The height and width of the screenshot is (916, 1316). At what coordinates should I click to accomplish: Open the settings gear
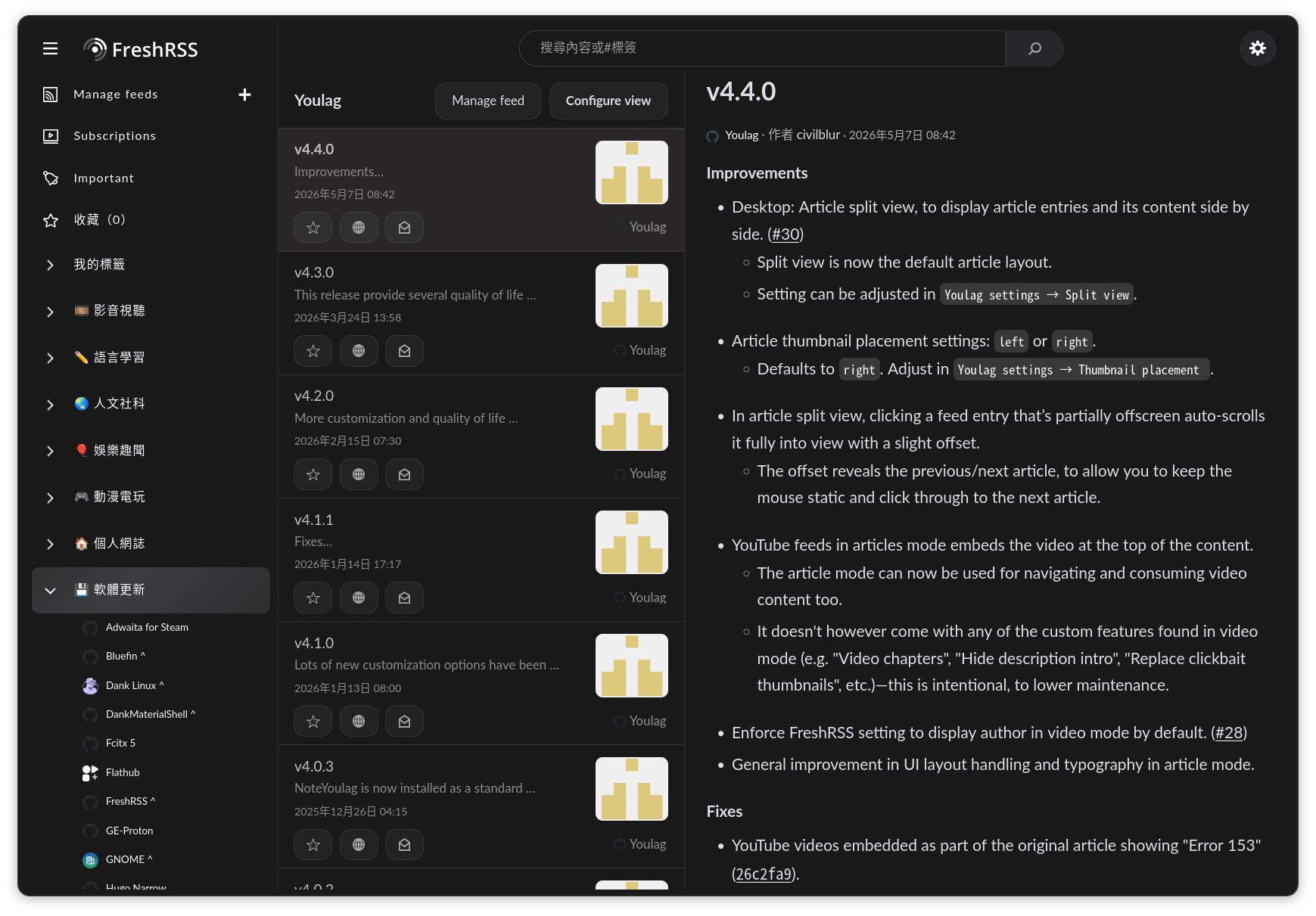tap(1258, 48)
